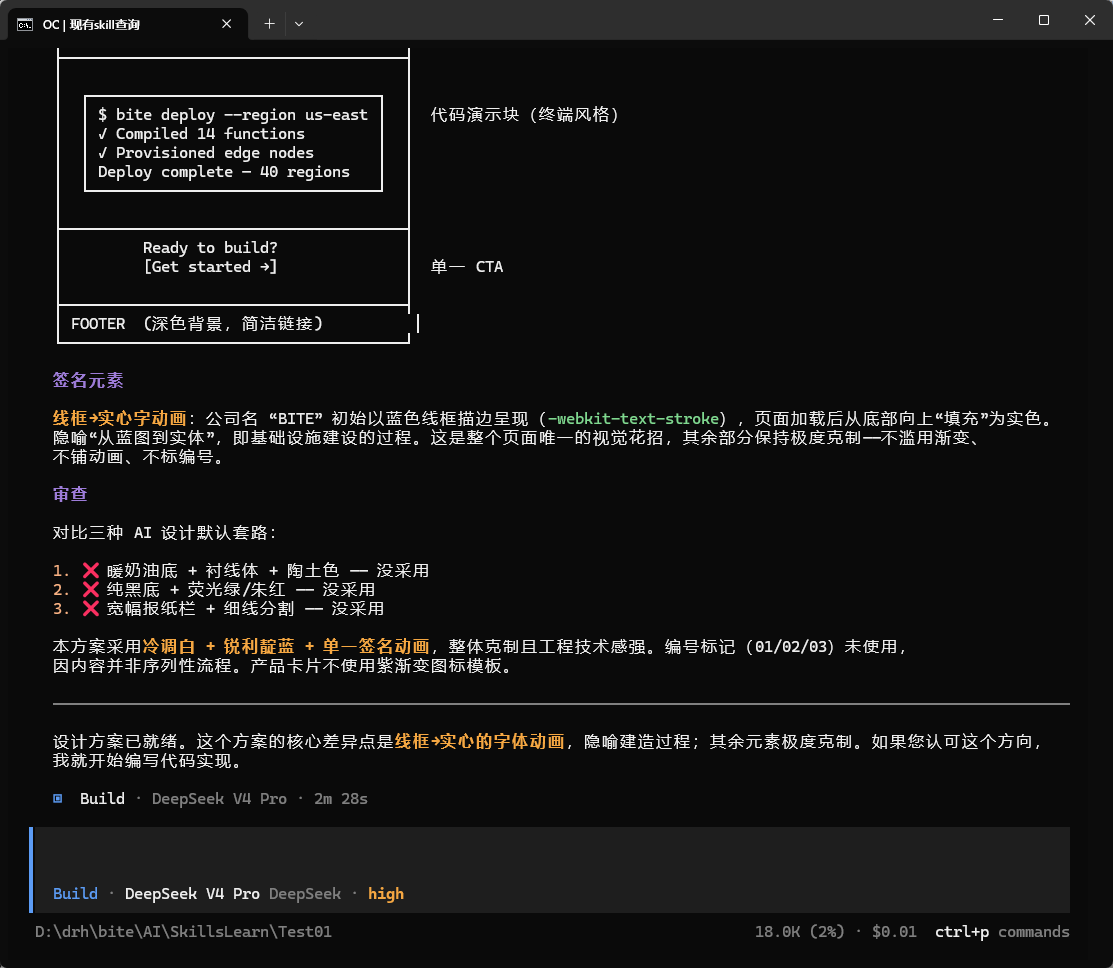The width and height of the screenshot is (1113, 968).
Task: Click the path D:\drh\bite\AI\SkillsLearn\Test01
Action: [183, 932]
